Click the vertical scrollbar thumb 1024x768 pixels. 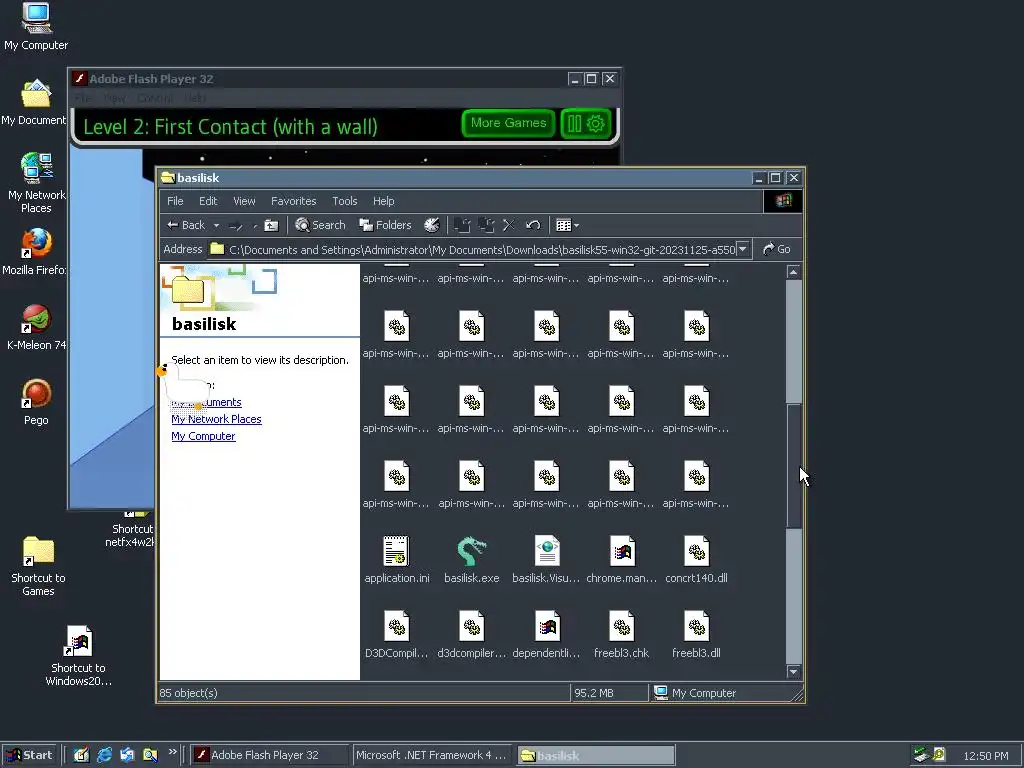pyautogui.click(x=793, y=465)
